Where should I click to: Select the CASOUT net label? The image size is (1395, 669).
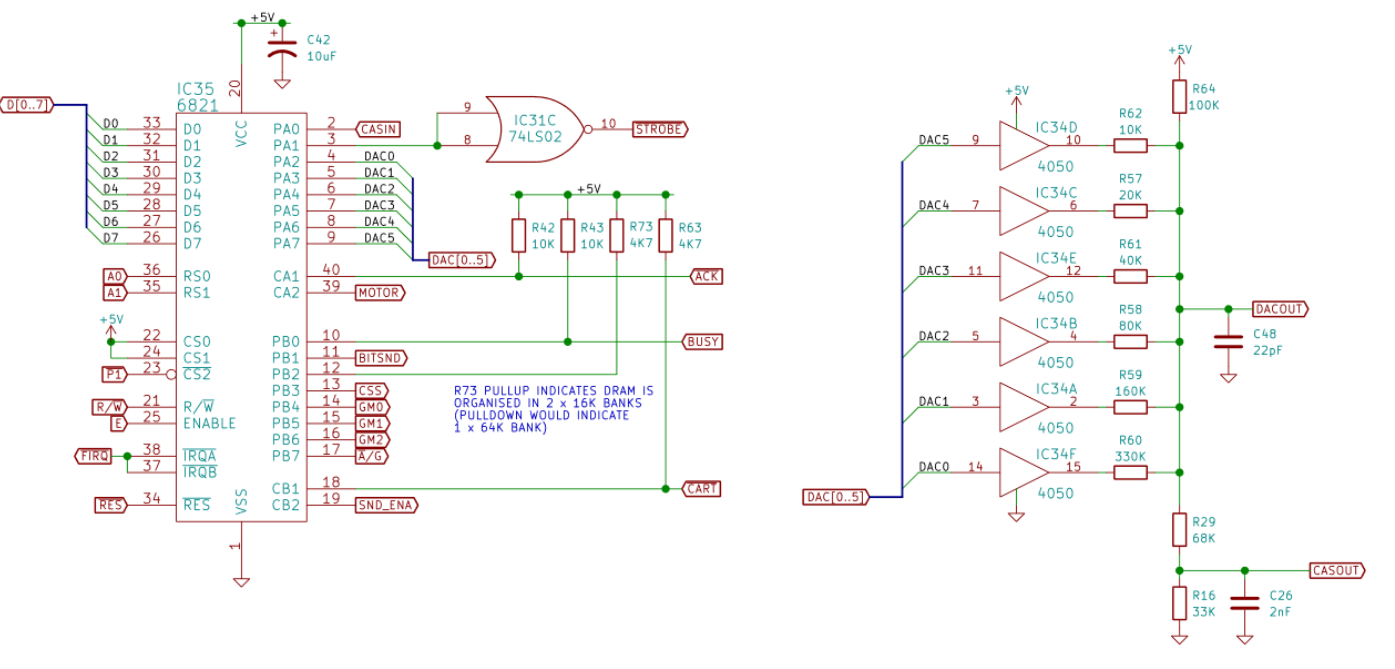click(x=1337, y=571)
